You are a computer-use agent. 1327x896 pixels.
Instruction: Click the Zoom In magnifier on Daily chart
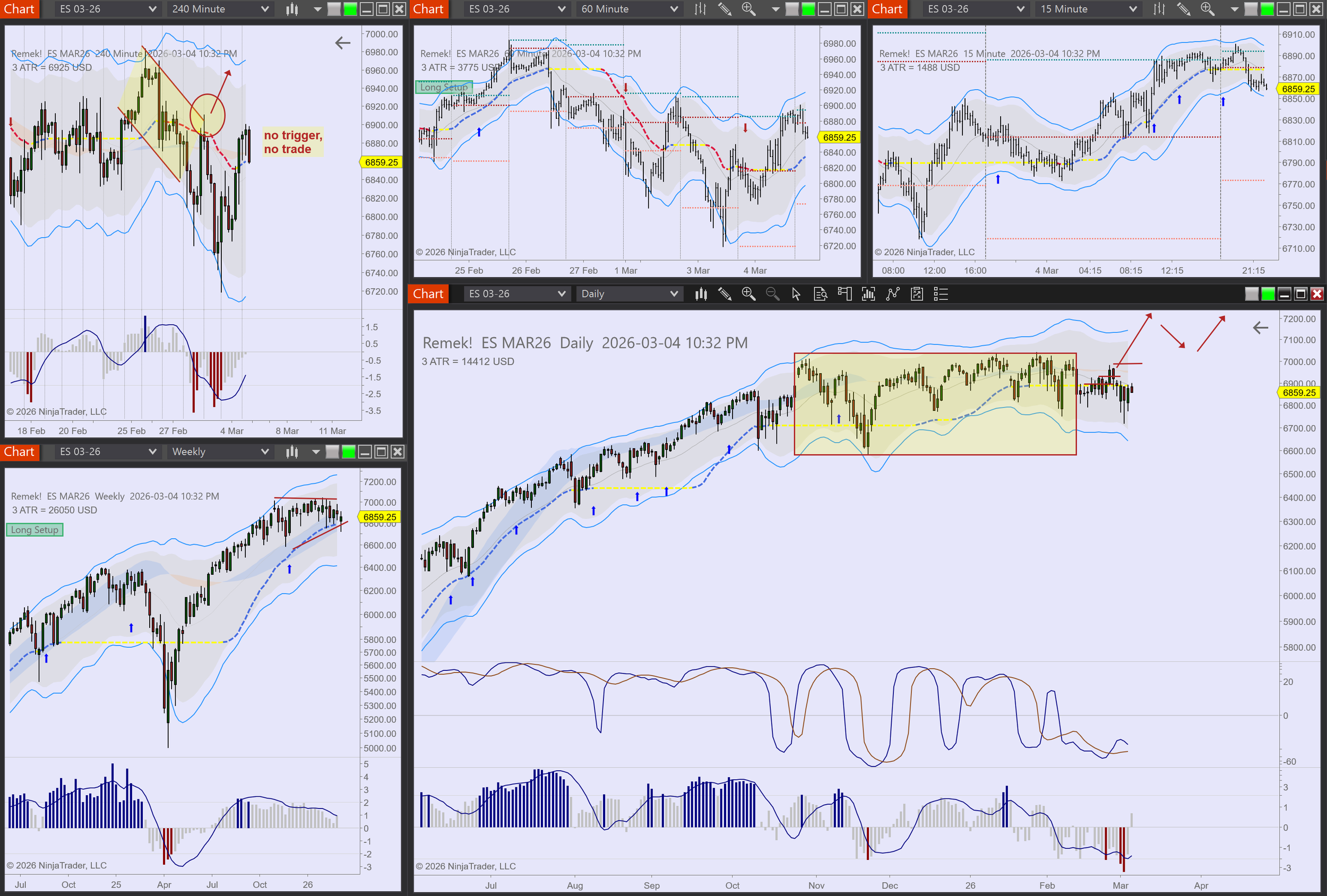pos(748,294)
